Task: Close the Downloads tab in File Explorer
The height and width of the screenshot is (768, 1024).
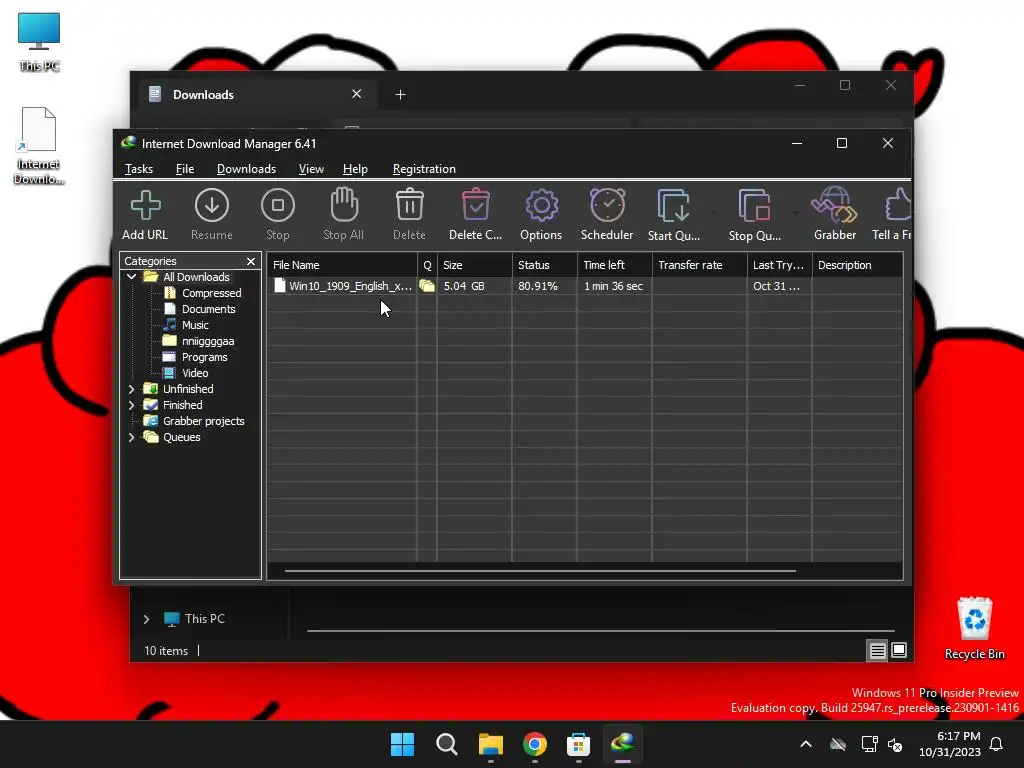Action: [357, 94]
